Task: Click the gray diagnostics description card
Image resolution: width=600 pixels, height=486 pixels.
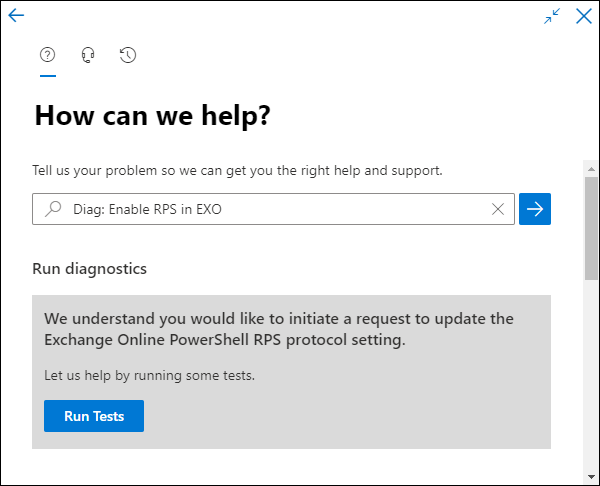Action: [x=292, y=372]
